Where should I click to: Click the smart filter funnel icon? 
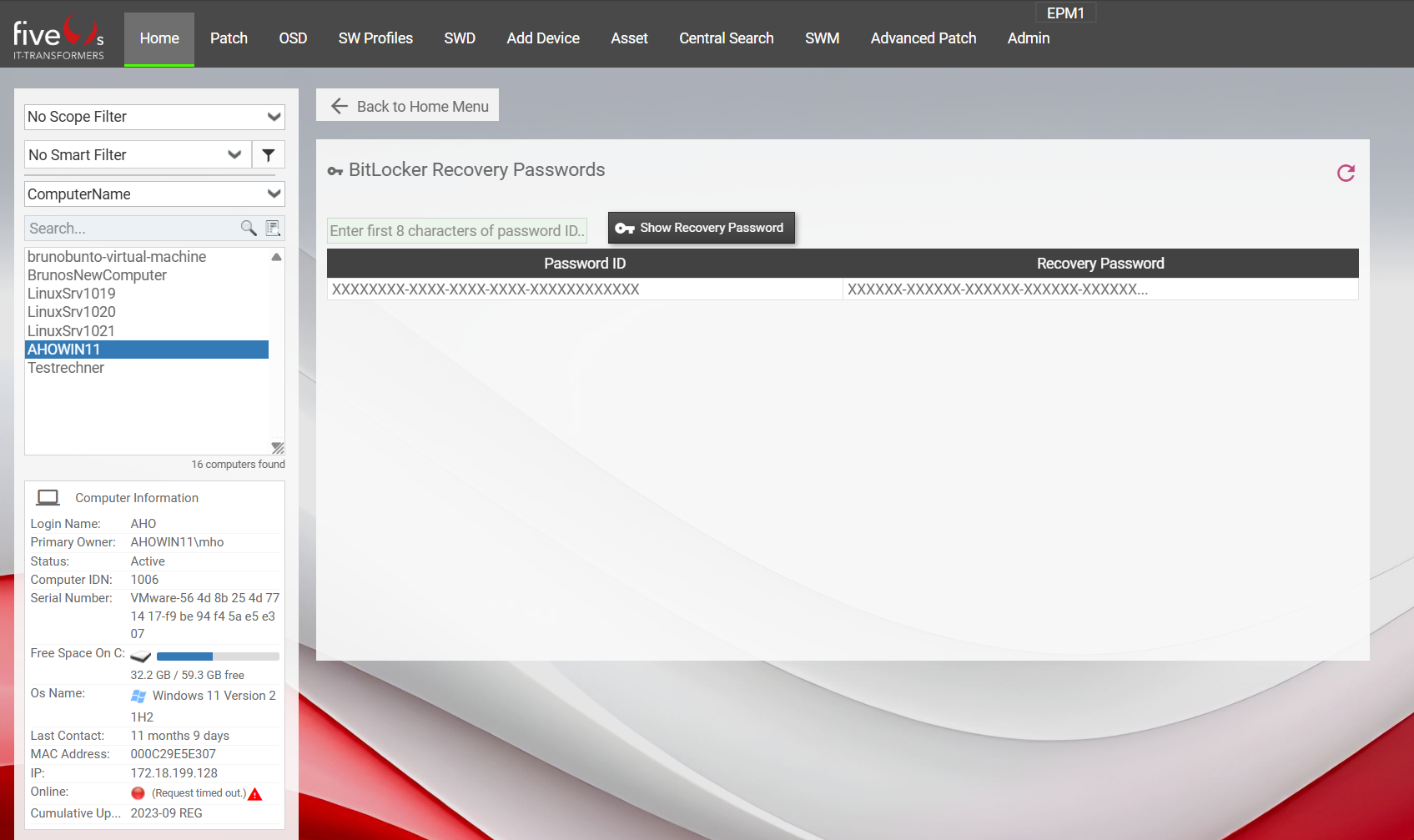point(269,155)
